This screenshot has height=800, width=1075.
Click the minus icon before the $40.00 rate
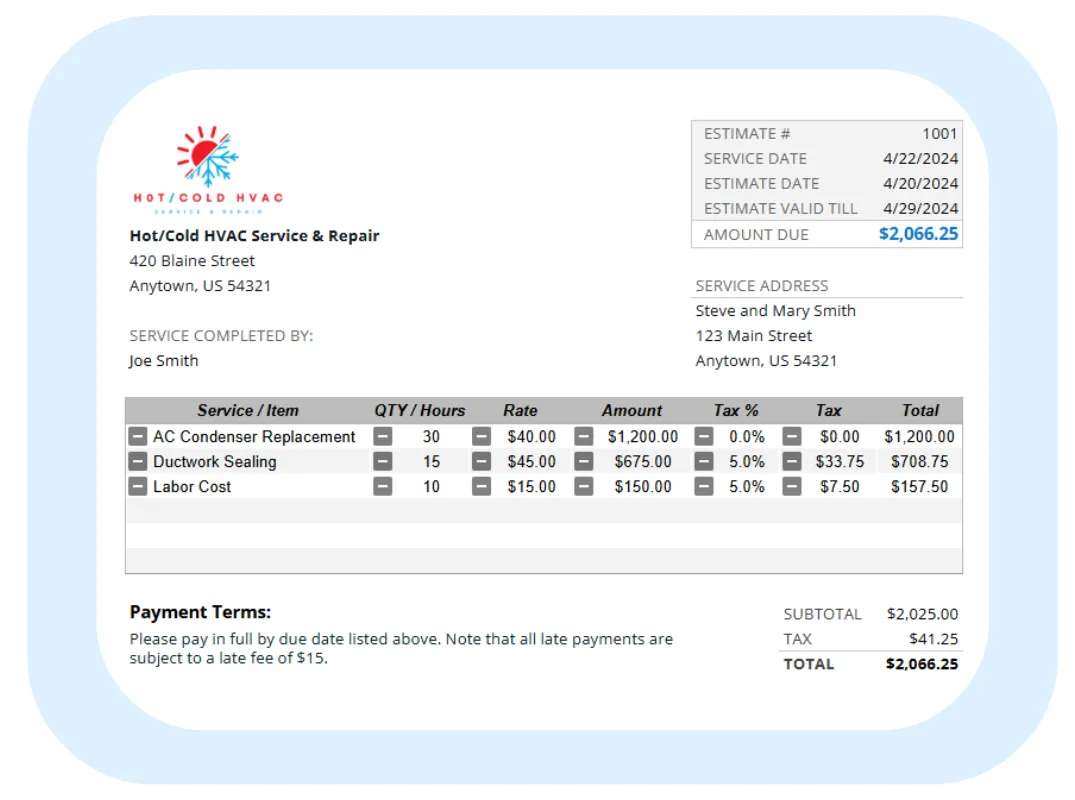(x=481, y=436)
